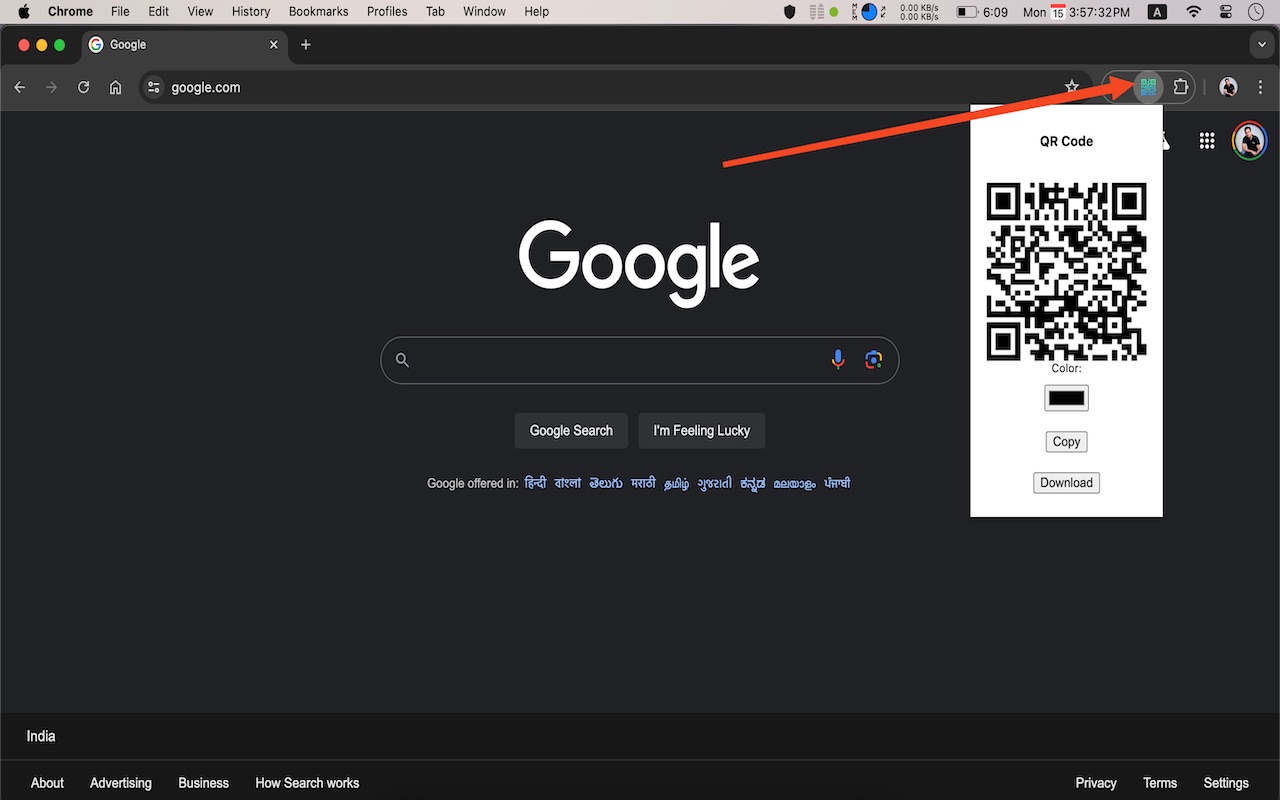The width and height of the screenshot is (1280, 800).
Task: Click the Google Search button
Action: coord(571,431)
